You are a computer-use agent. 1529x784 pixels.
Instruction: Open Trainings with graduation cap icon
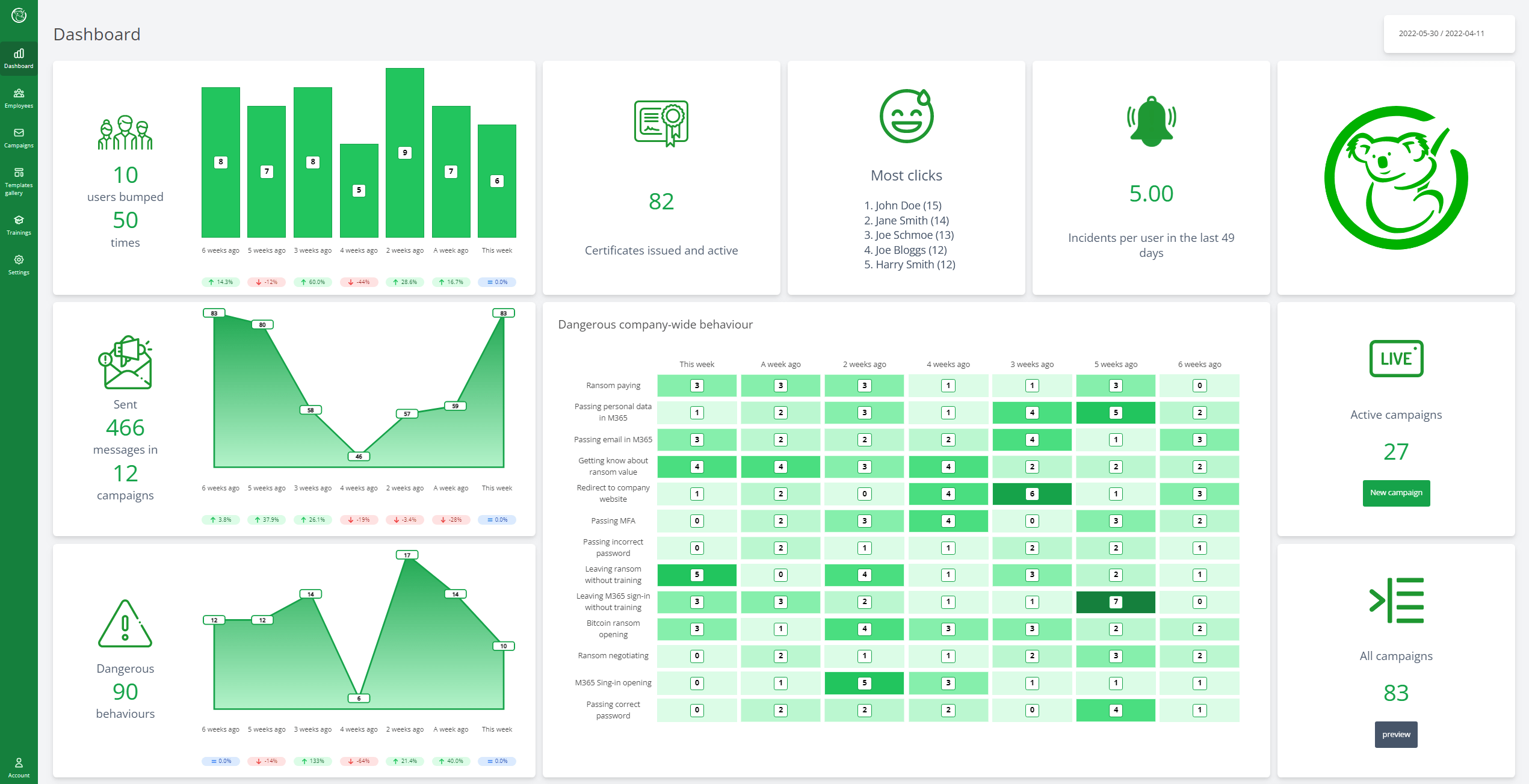pos(19,220)
